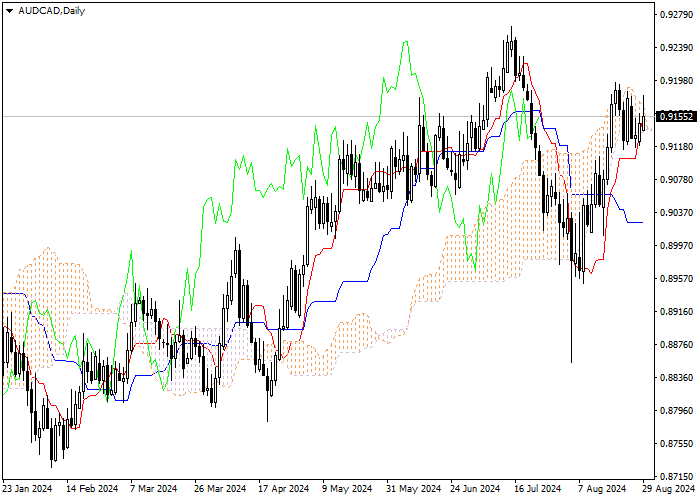700x500 pixels.
Task: Click the 9 May 2024 date label
Action: pyautogui.click(x=347, y=489)
